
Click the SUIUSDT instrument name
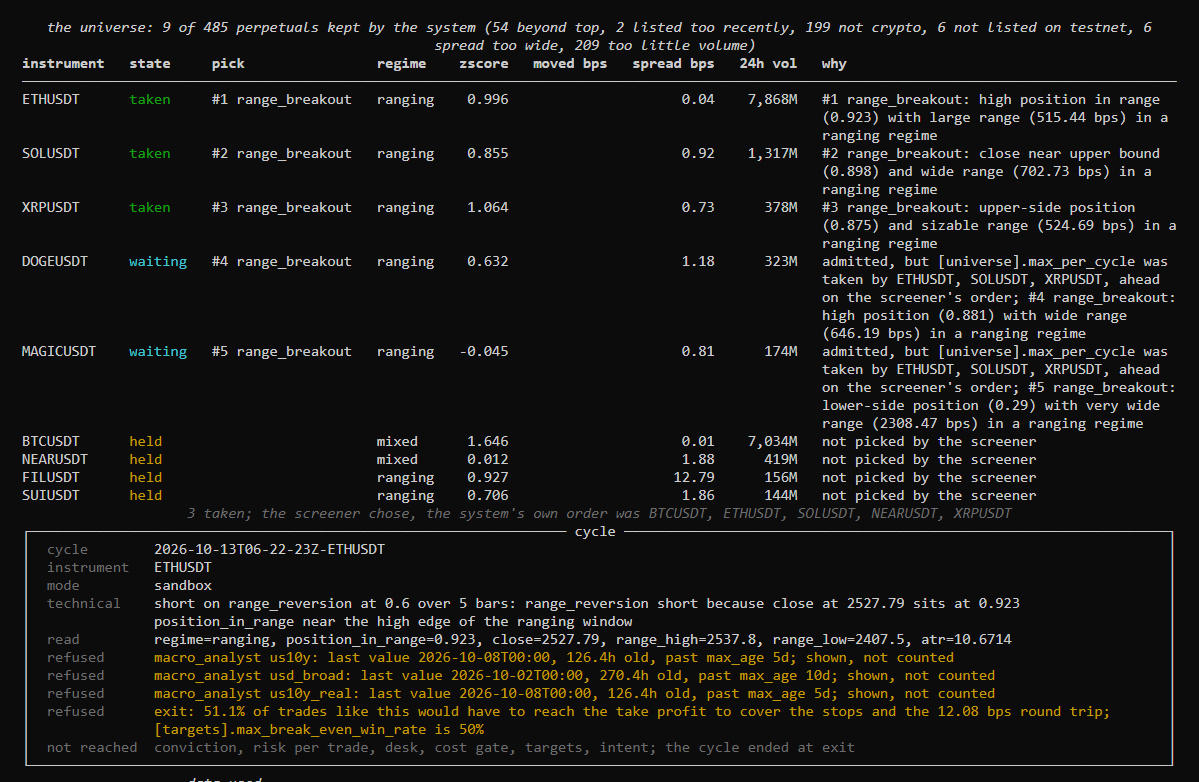50,495
